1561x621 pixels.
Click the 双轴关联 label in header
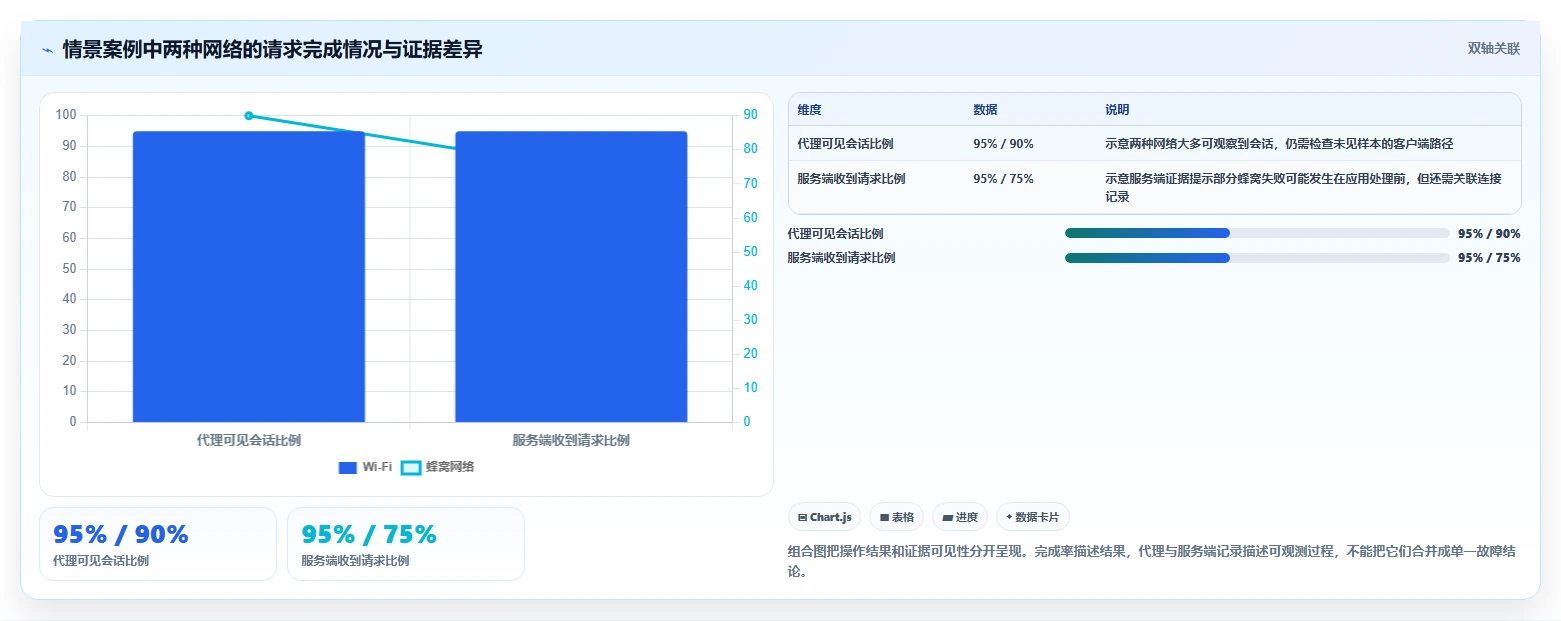(x=1494, y=49)
